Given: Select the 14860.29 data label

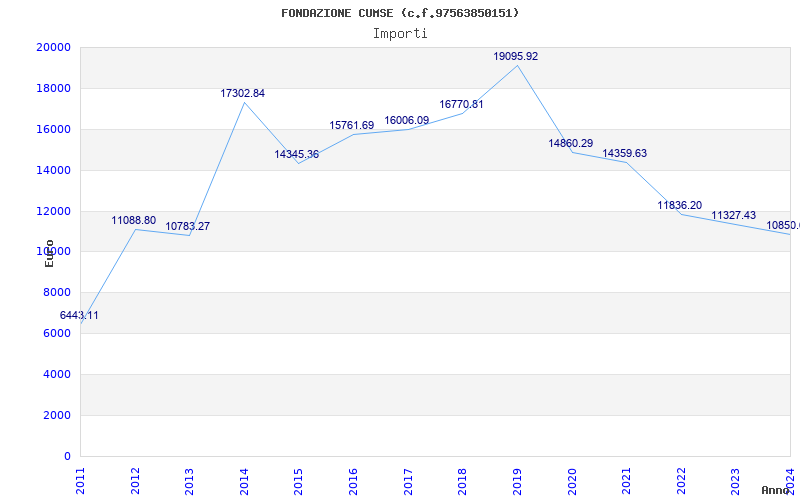Looking at the screenshot, I should [x=570, y=143].
